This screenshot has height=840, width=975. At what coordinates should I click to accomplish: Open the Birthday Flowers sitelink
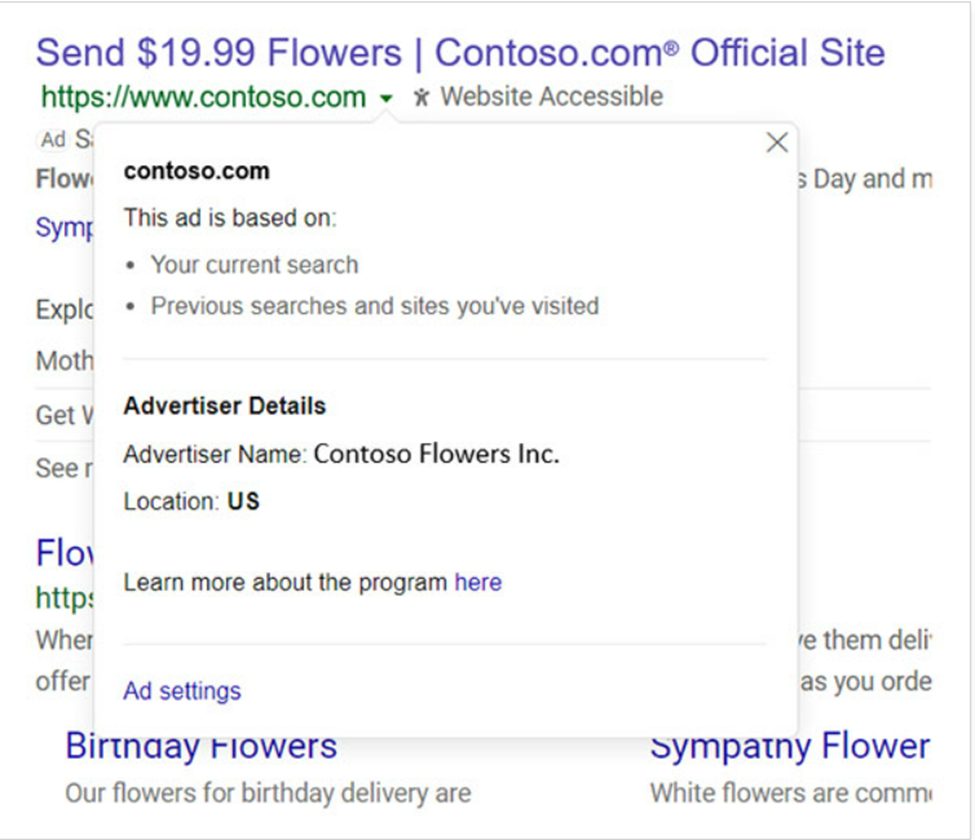point(201,746)
